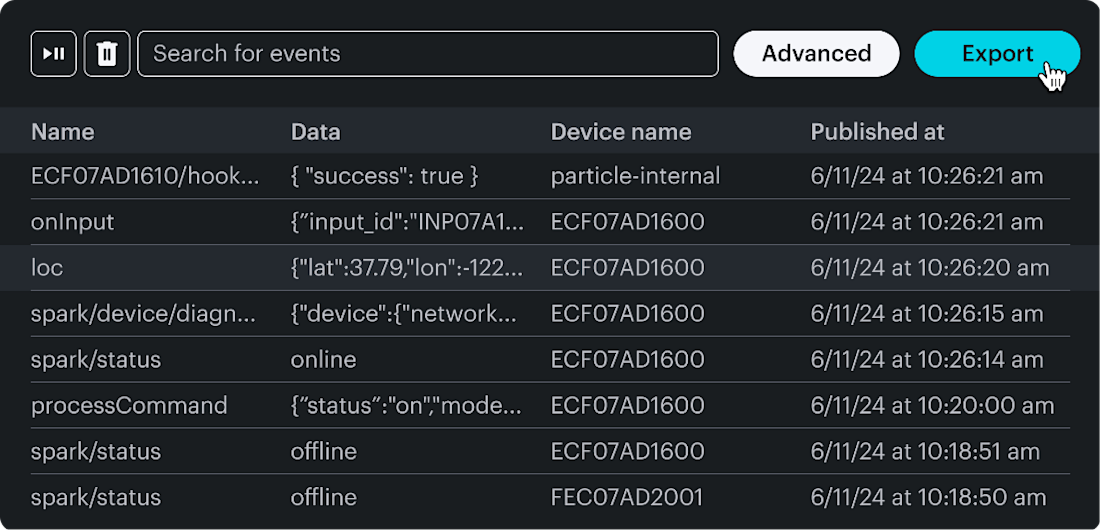Click the loc event's lat/lon data

pyautogui.click(x=406, y=268)
